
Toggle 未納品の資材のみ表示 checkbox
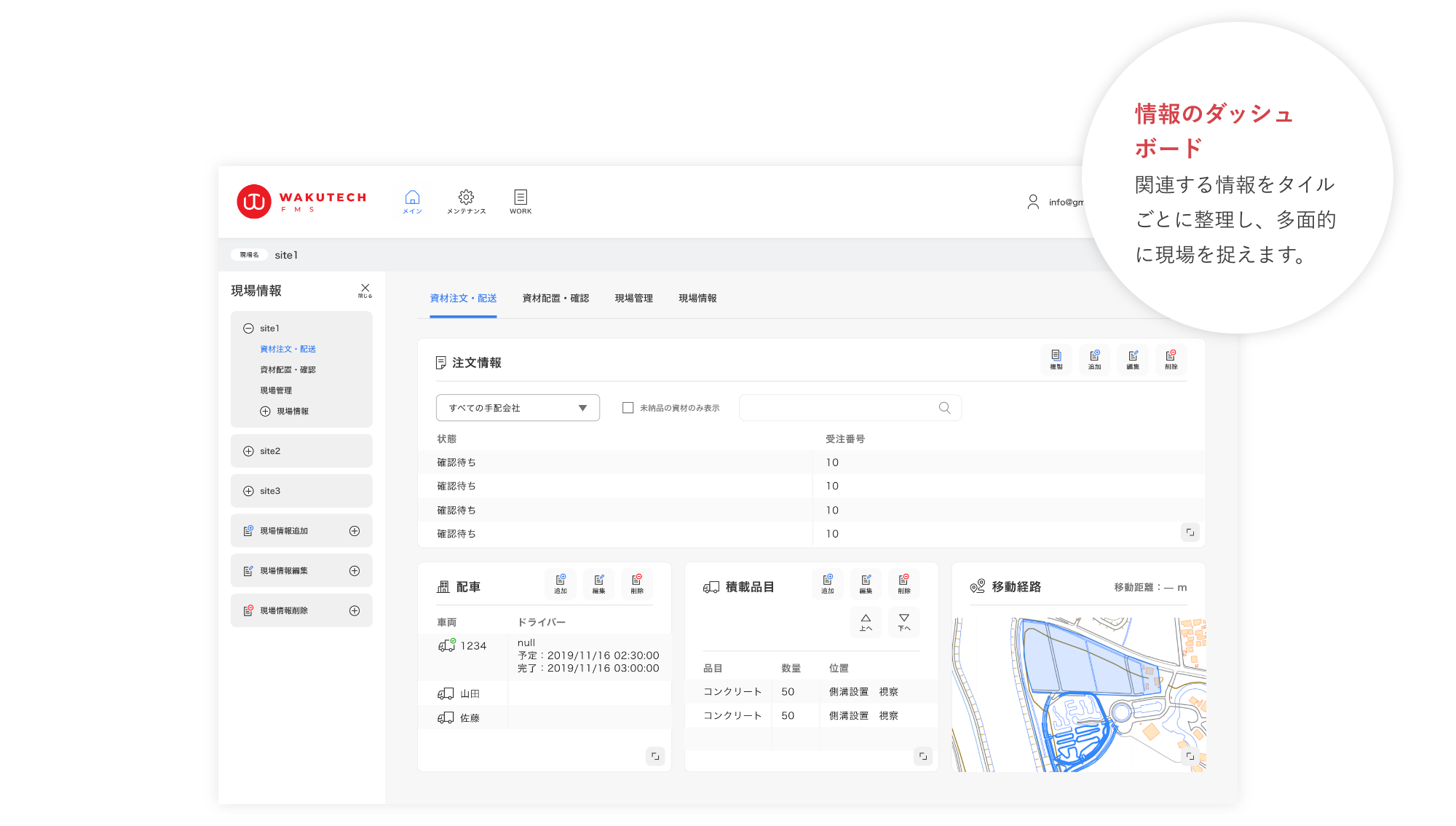tap(628, 408)
